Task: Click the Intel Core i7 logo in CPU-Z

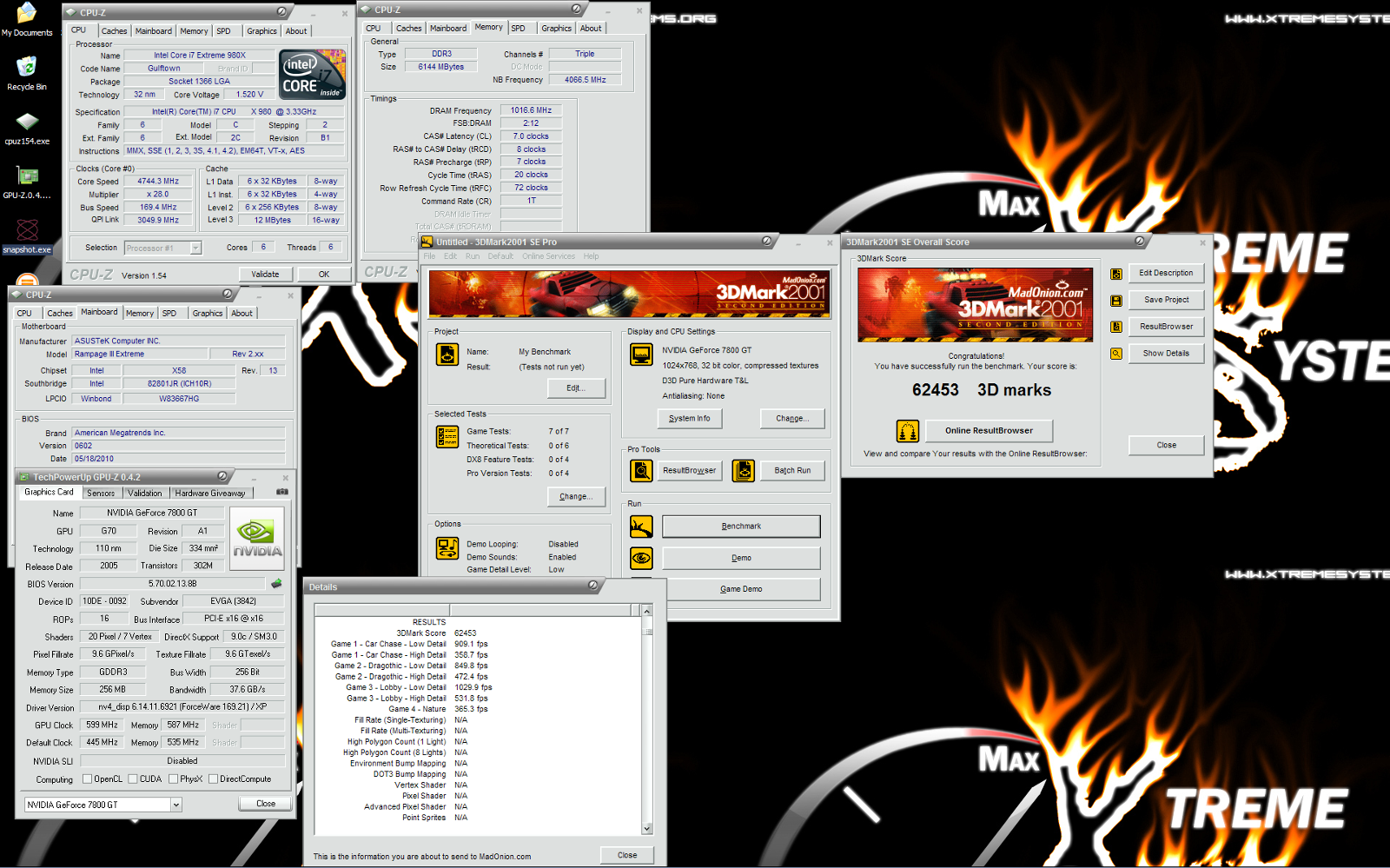Action: 312,74
